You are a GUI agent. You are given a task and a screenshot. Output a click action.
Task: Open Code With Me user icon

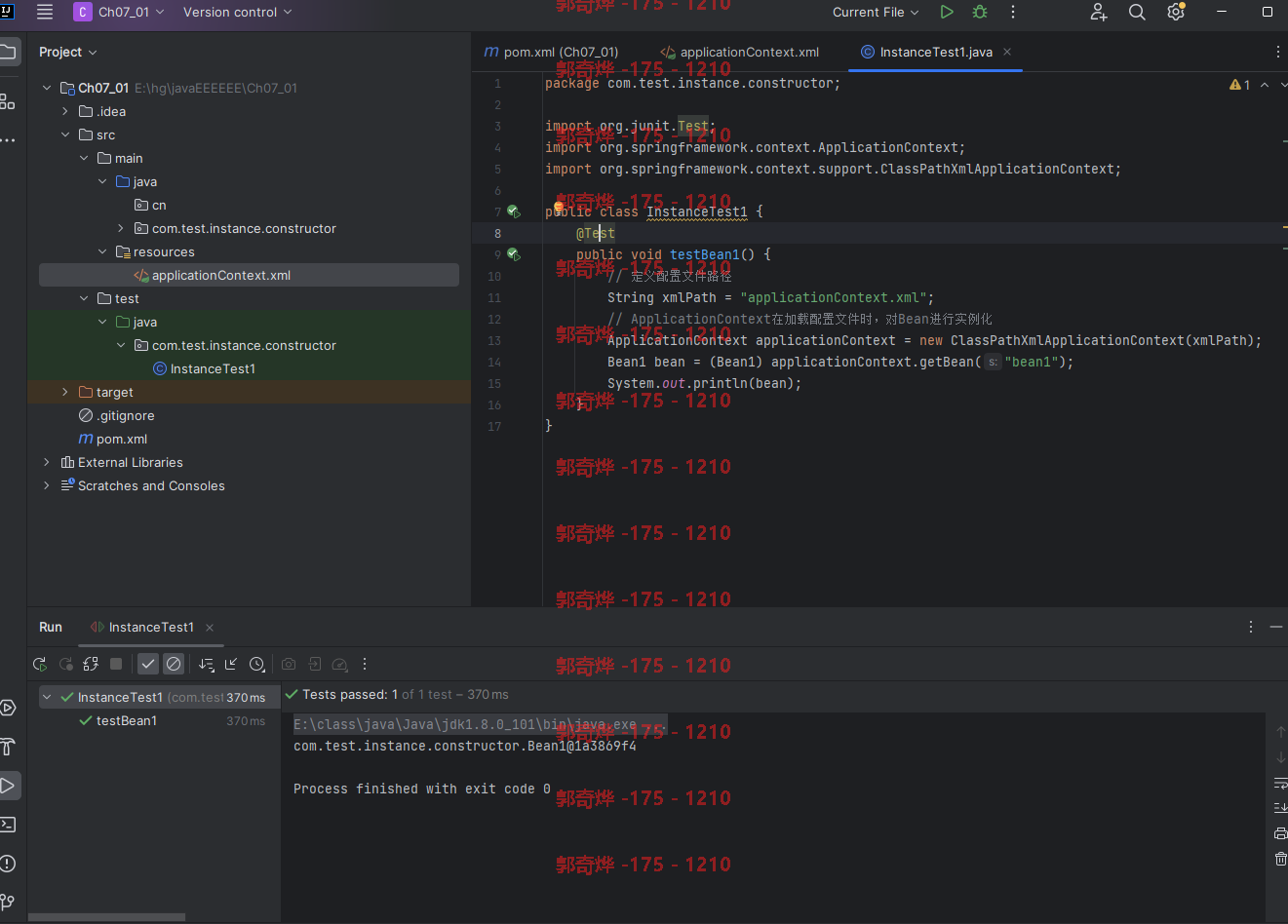1099,12
